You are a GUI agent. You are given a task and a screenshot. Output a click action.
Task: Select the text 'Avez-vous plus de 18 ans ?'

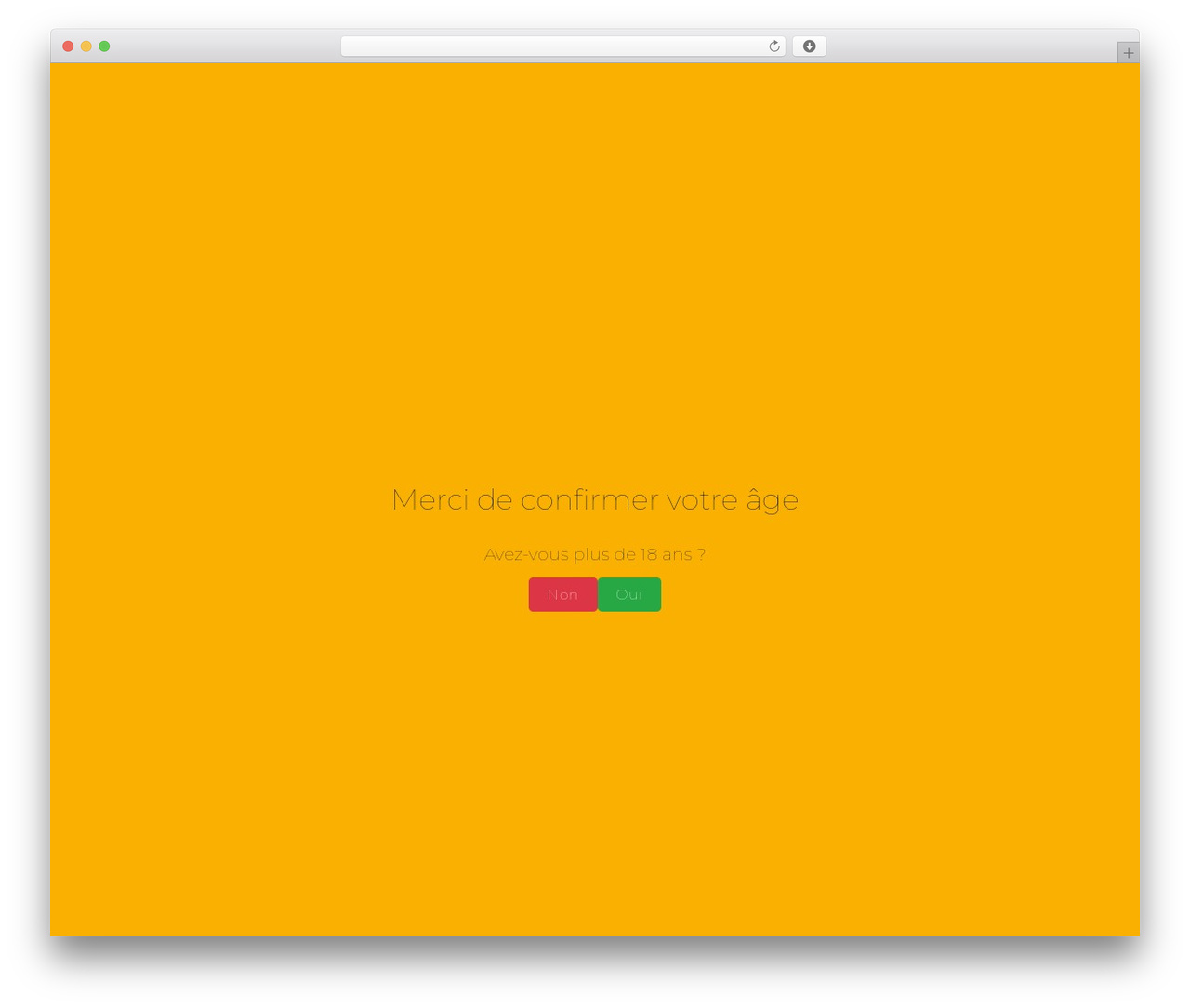595,554
